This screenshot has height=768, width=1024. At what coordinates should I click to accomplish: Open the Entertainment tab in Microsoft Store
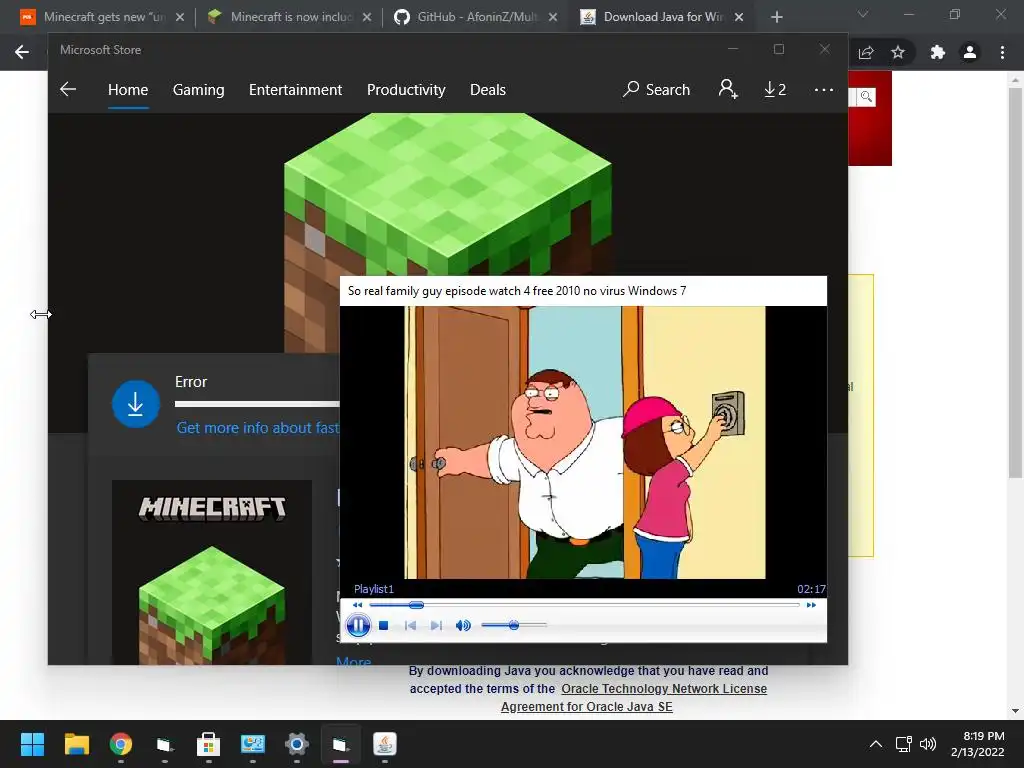(295, 90)
